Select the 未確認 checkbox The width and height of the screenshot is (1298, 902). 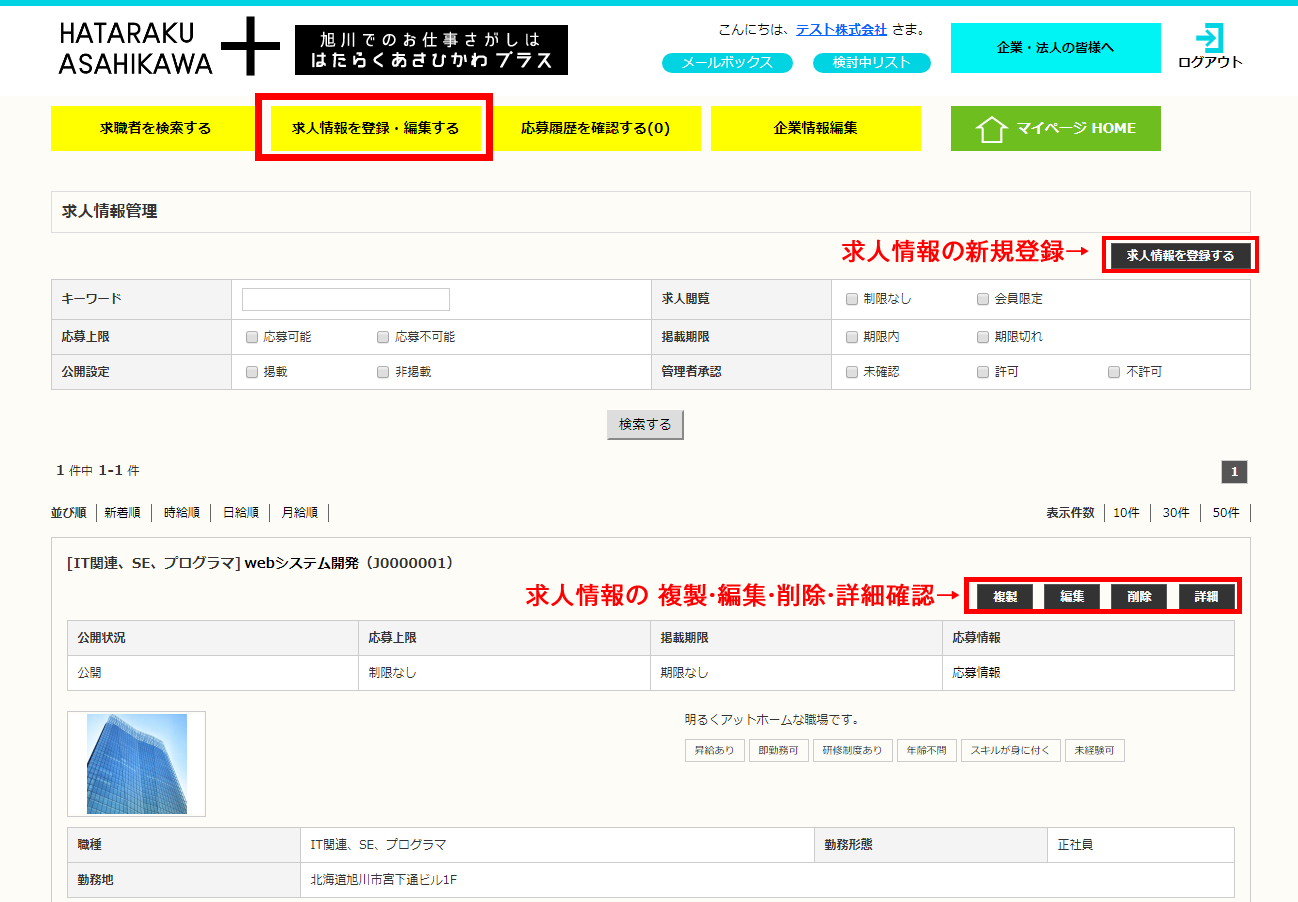851,372
